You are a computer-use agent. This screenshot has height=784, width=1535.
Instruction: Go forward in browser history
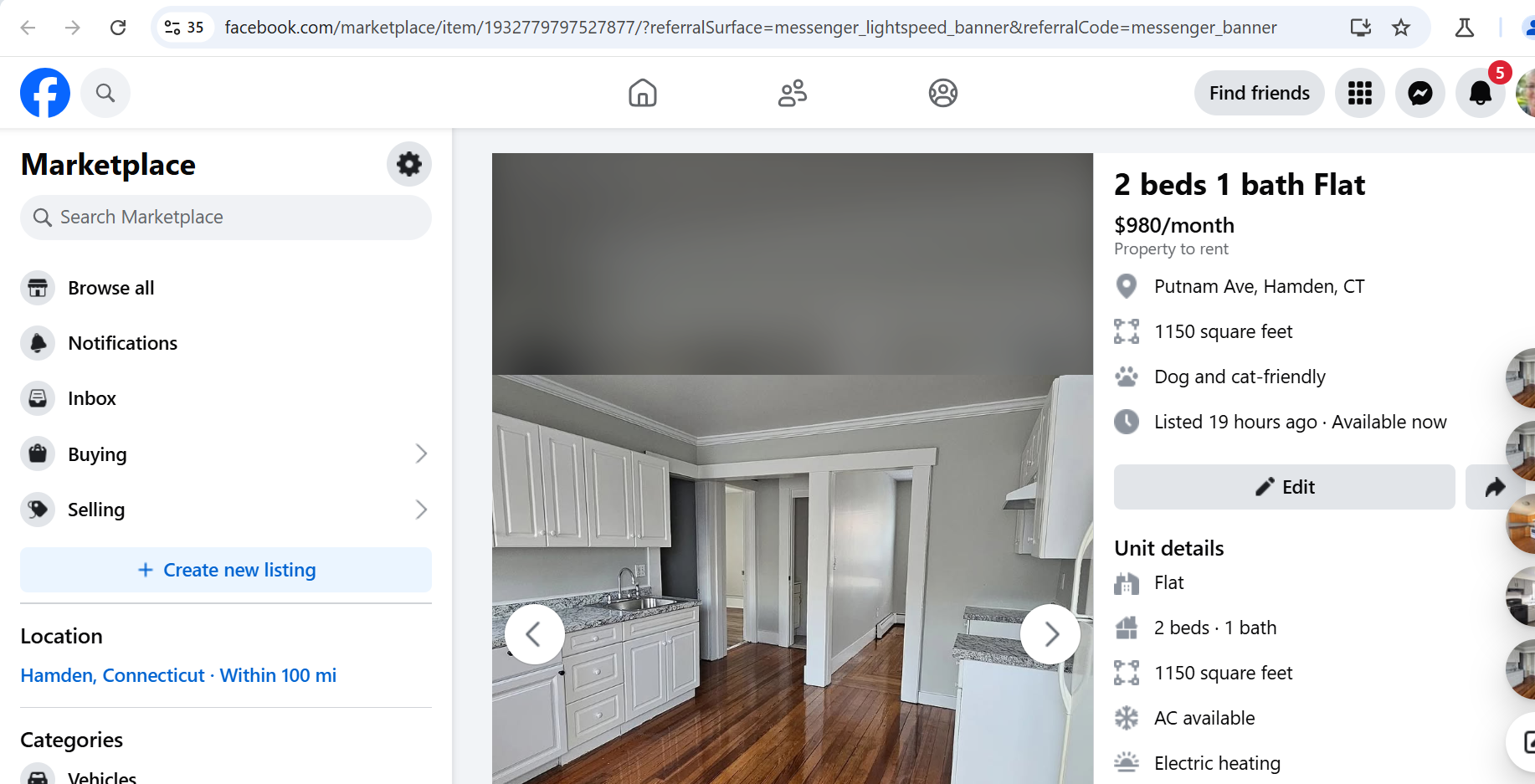coord(73,28)
